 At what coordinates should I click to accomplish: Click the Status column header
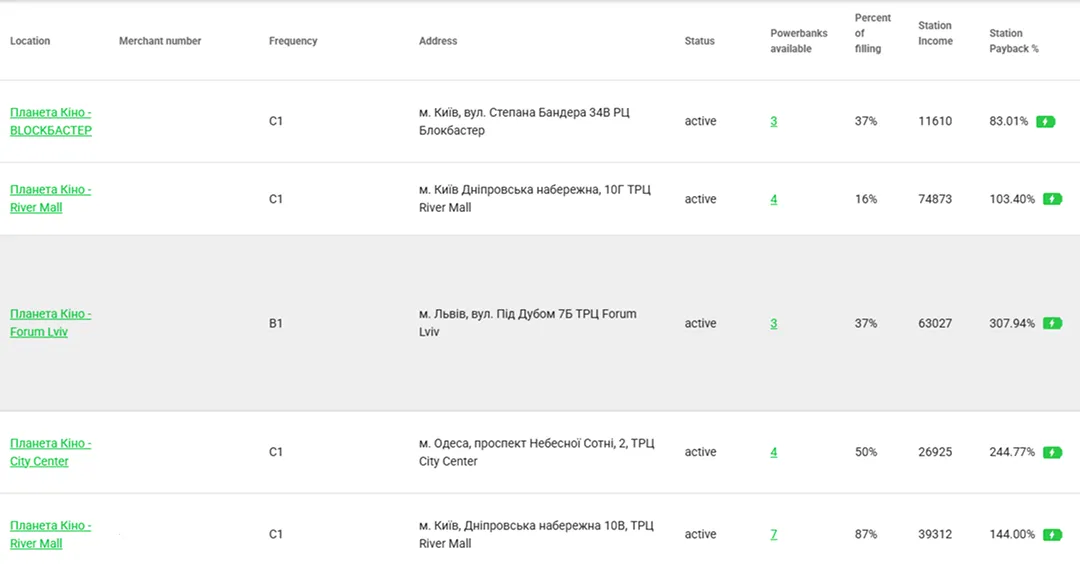pyautogui.click(x=699, y=41)
